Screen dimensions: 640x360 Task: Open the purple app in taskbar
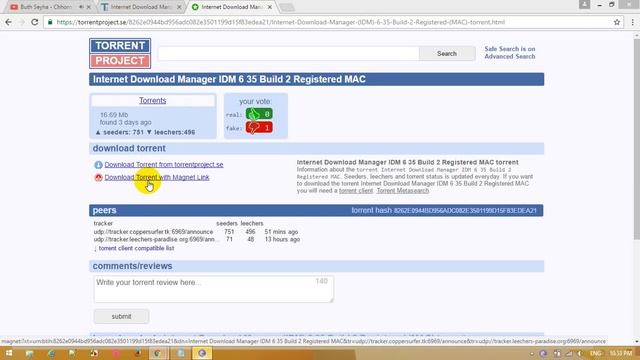202,353
